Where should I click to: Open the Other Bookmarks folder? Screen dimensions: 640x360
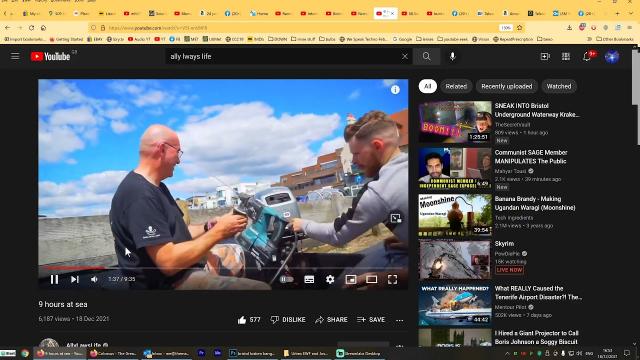(x=614, y=39)
